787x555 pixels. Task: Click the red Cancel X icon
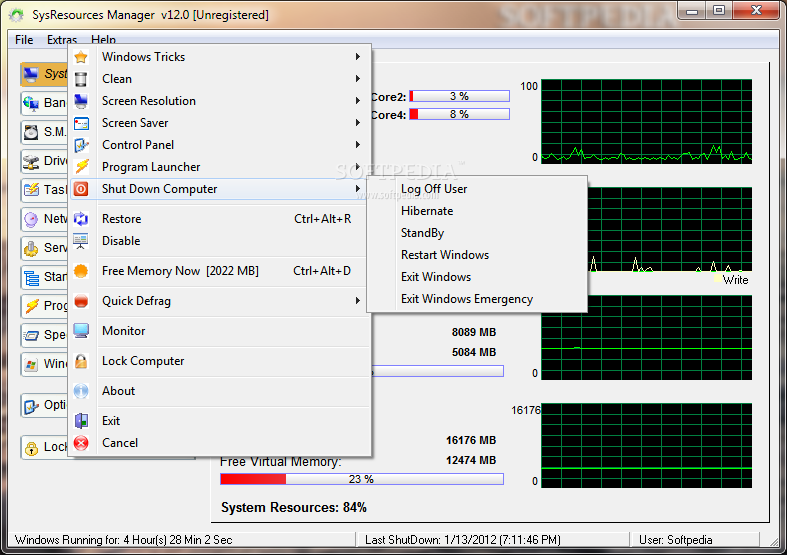click(81, 443)
